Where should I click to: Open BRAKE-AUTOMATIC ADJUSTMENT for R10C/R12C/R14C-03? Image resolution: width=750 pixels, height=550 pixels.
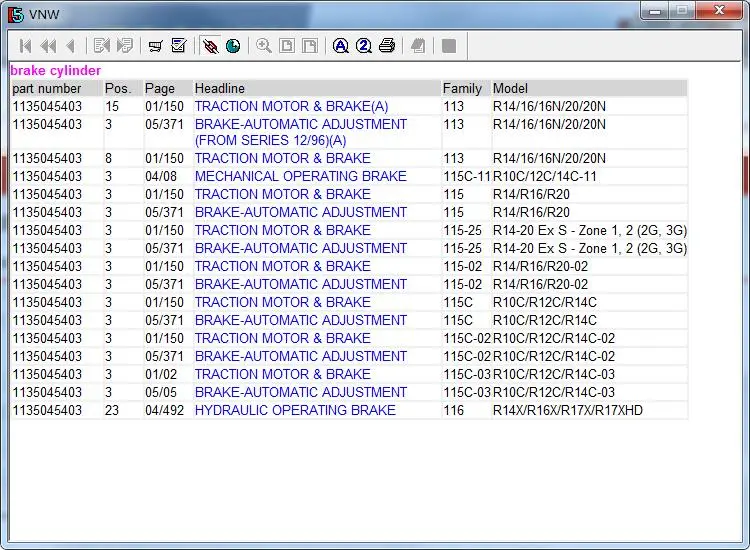(300, 392)
